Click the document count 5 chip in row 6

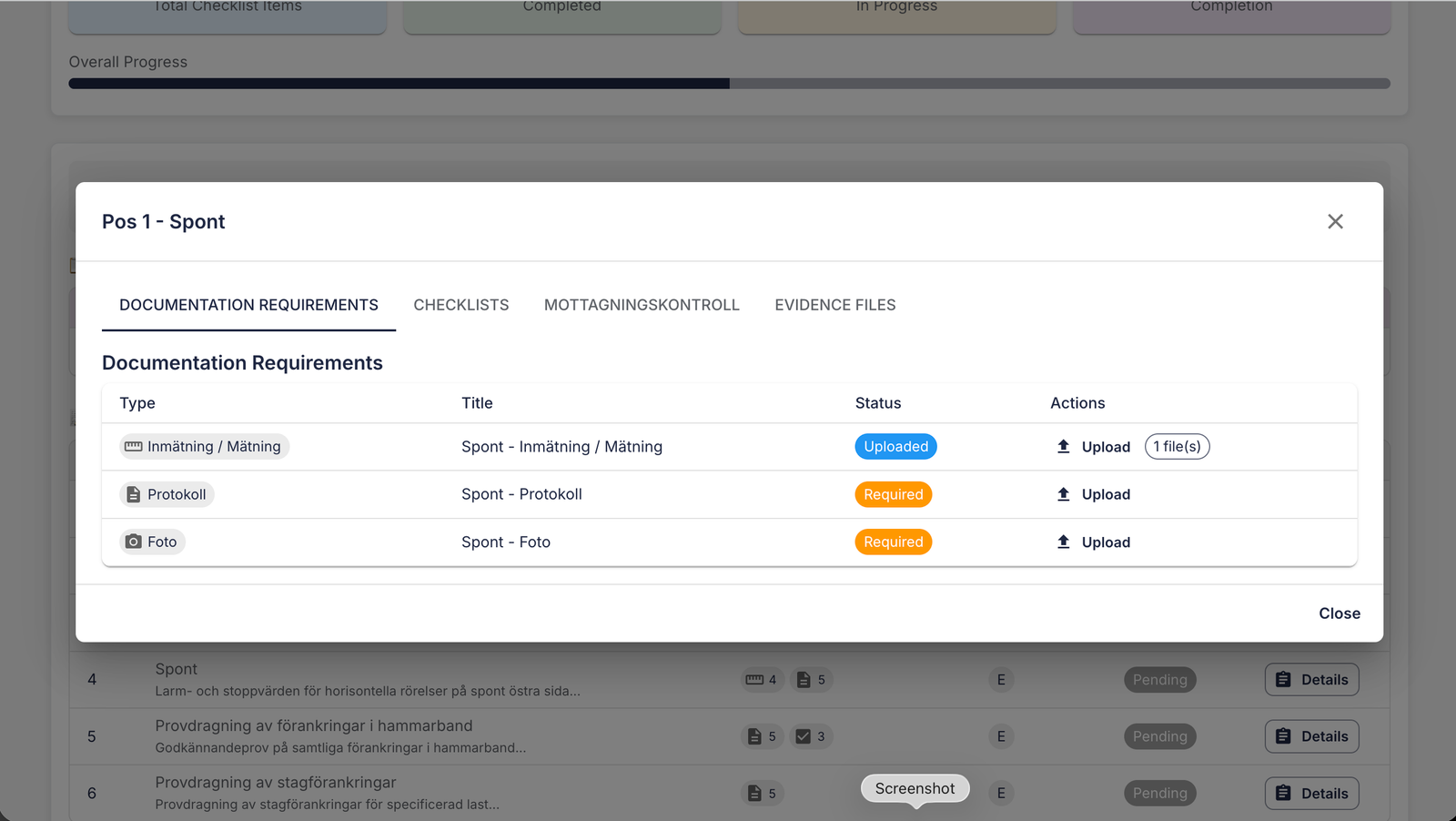(762, 794)
